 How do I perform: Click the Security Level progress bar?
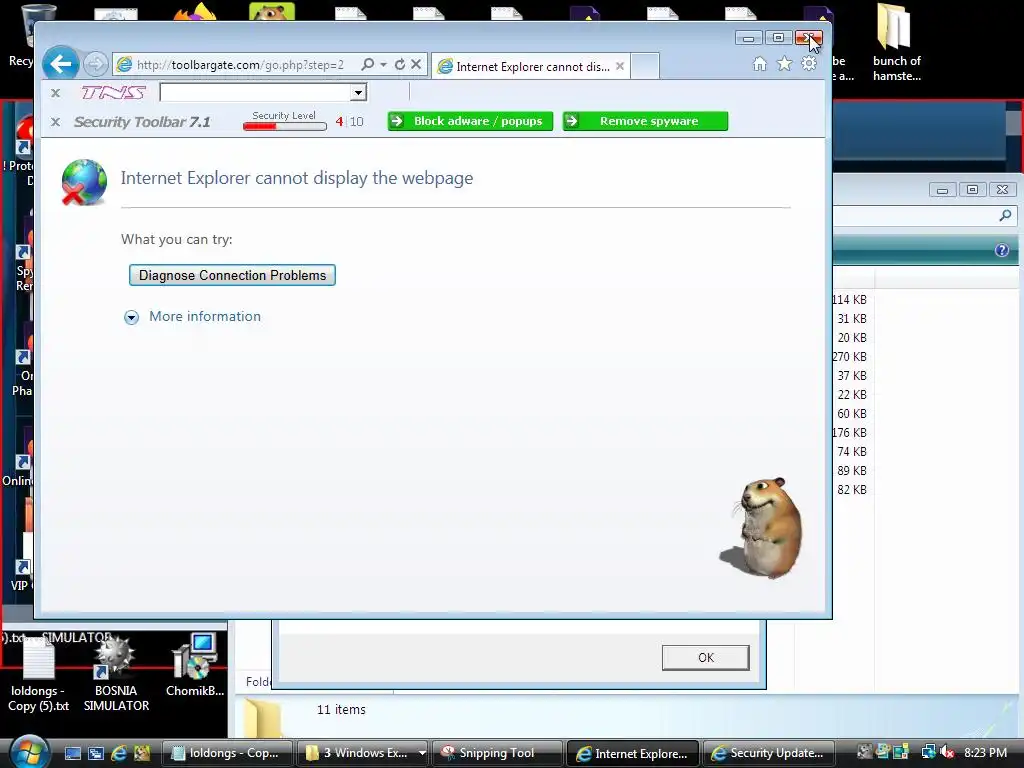[285, 126]
